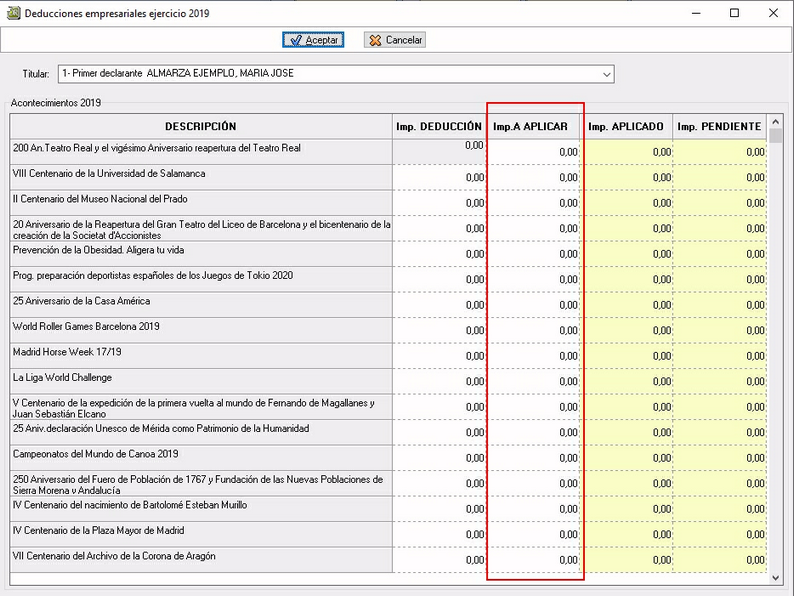Select the VIII Centenario Universidad de Salamanca row

[x=201, y=177]
